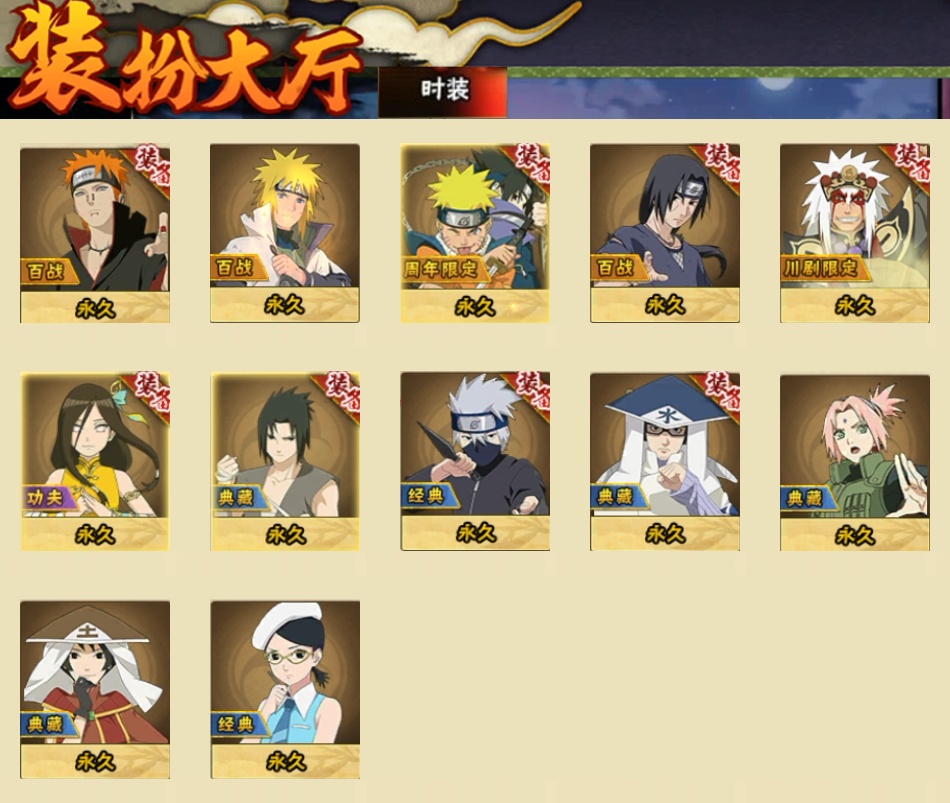This screenshot has width=950, height=803.
Task: Select the Kakashi 经典 costume card
Action: point(475,461)
